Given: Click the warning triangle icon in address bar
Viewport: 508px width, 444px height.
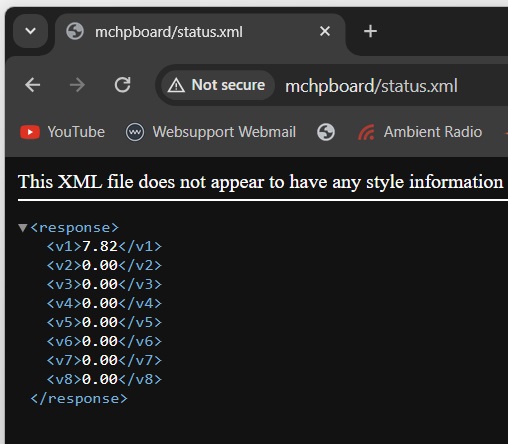Looking at the screenshot, I should click(176, 86).
